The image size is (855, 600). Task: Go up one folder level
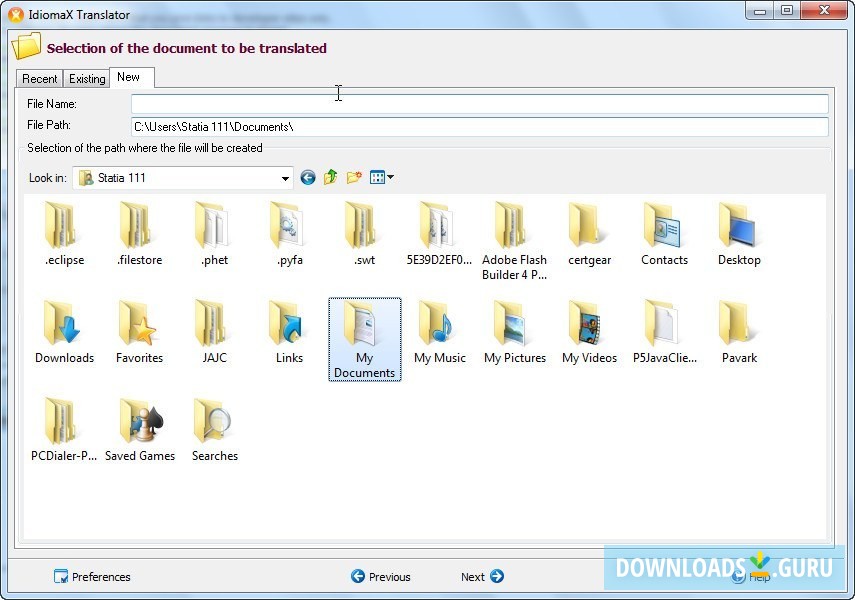[330, 177]
